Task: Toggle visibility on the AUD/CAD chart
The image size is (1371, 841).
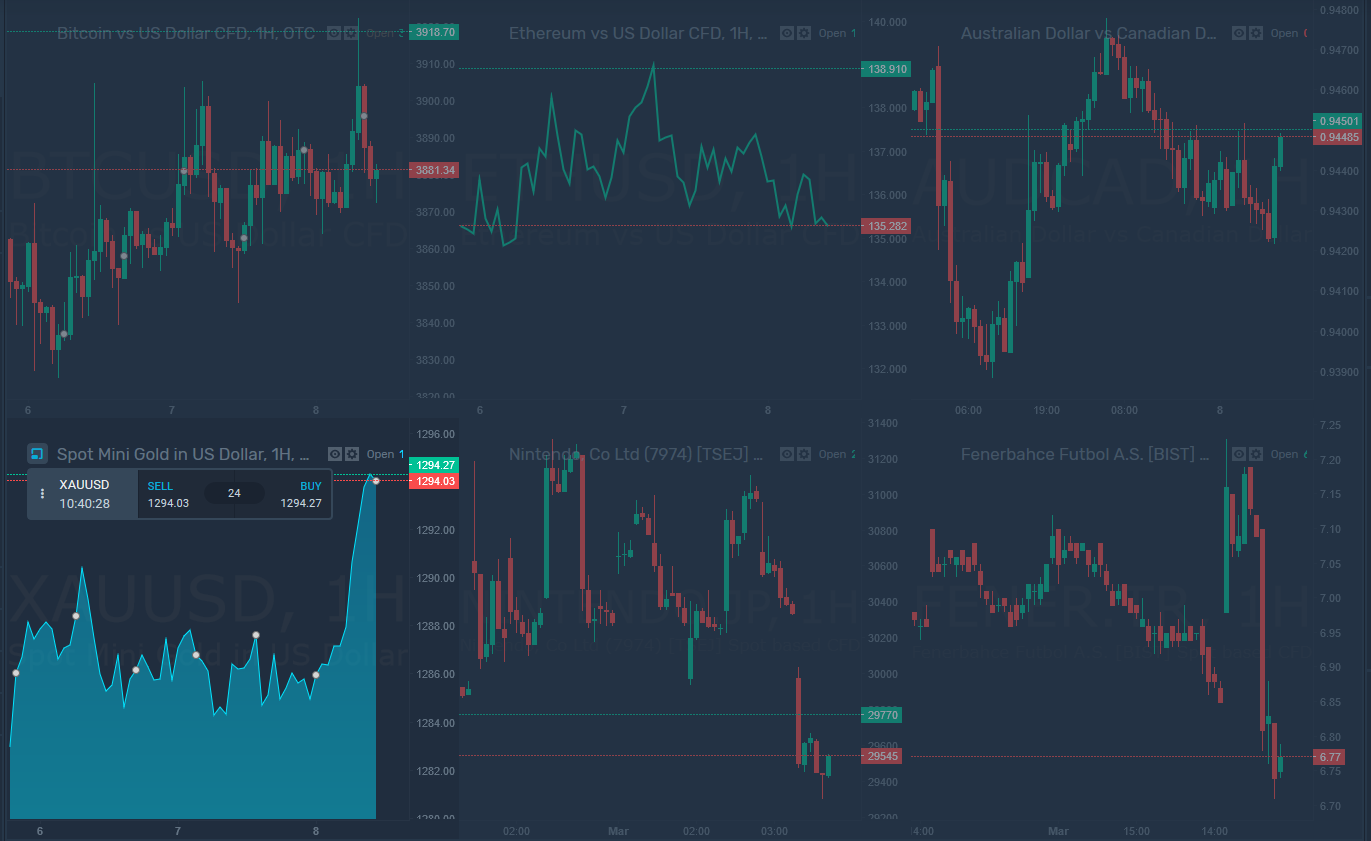Action: tap(1239, 33)
